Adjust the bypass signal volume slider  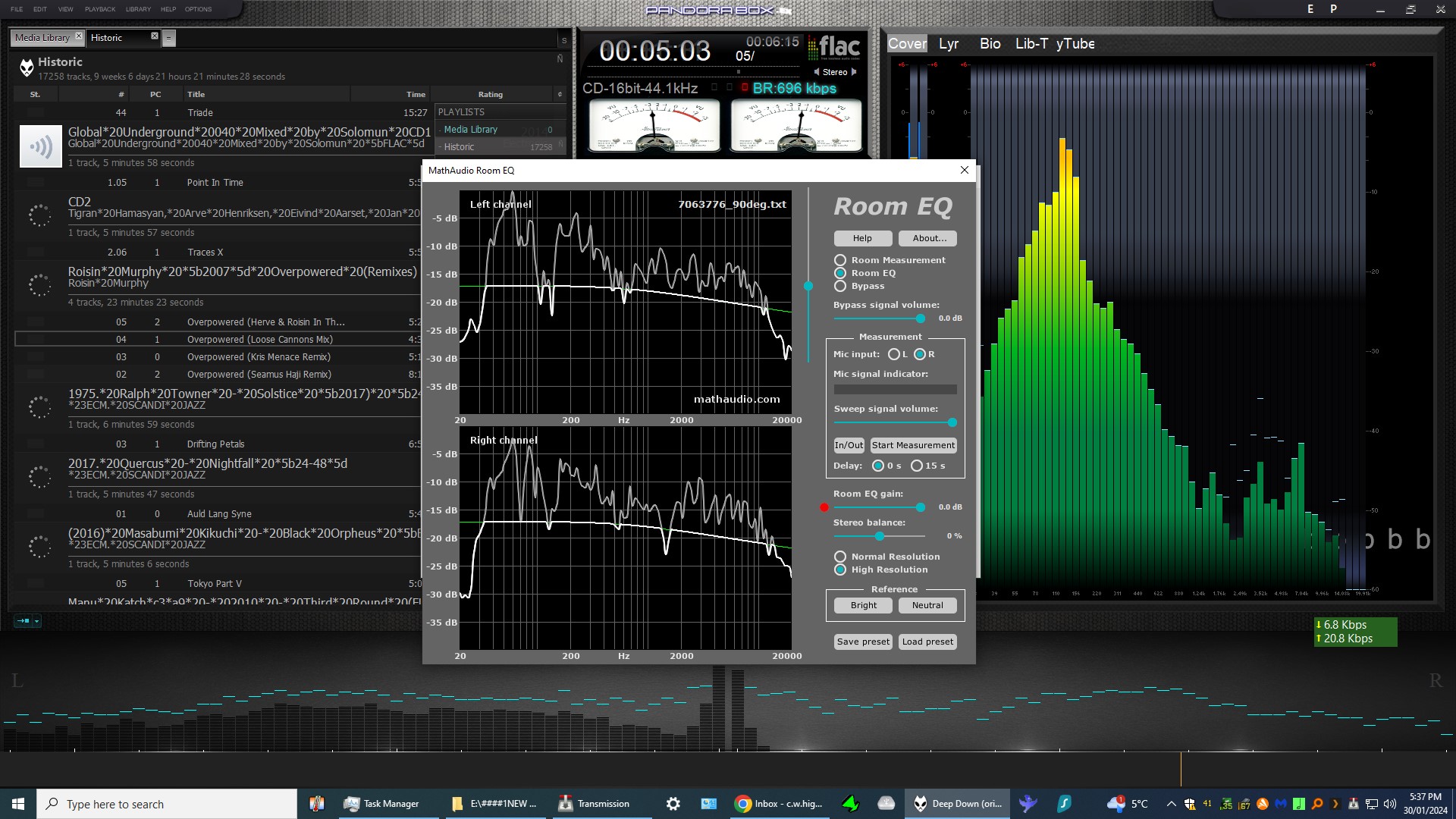920,318
